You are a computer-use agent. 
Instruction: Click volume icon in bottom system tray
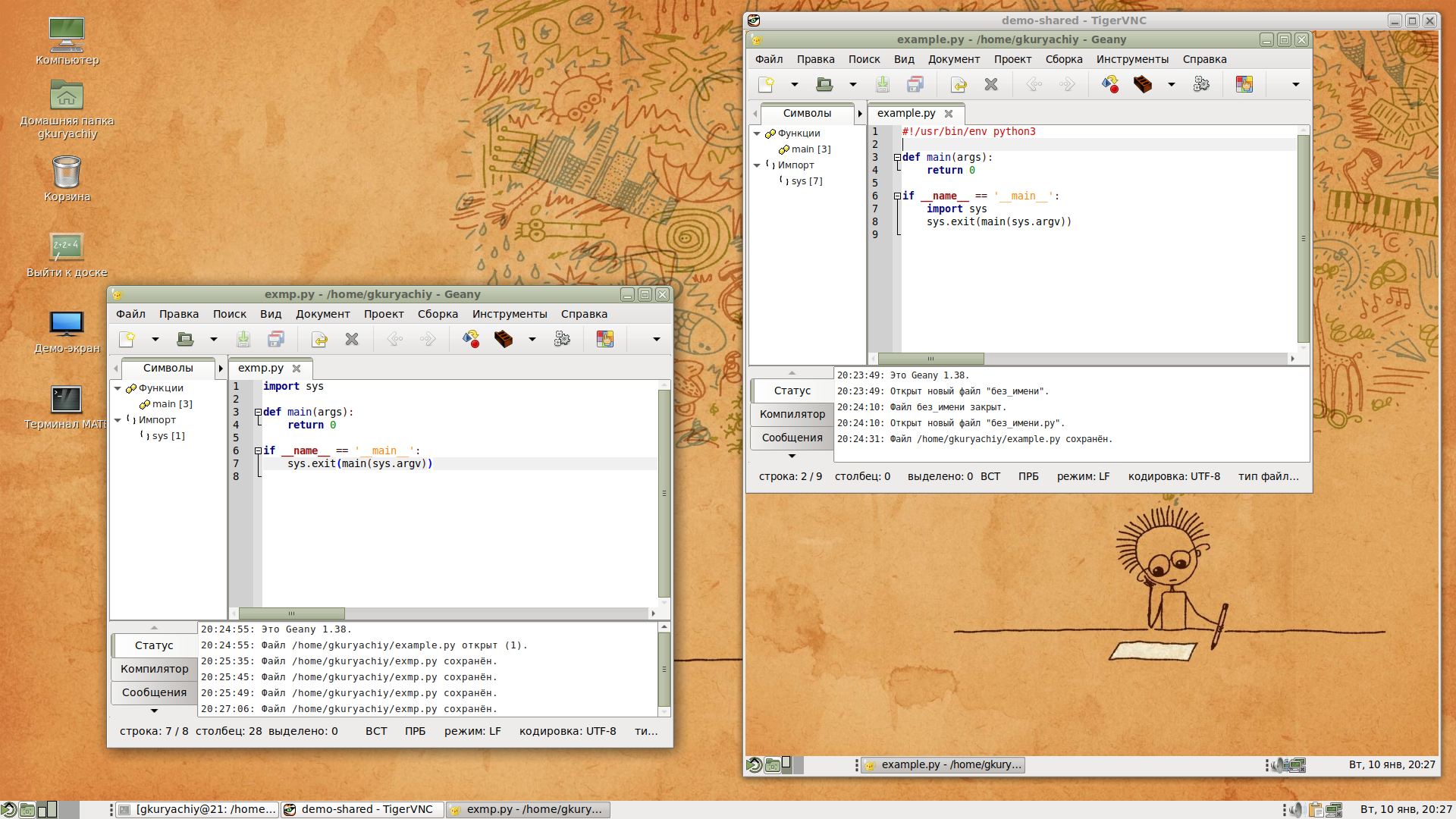[1296, 809]
